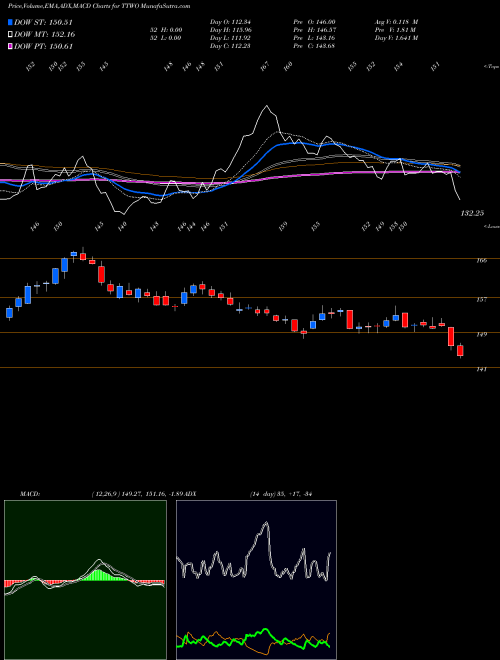Click the 'MACD:' panel label
Viewport: 500px width, 660px height.
30,494
